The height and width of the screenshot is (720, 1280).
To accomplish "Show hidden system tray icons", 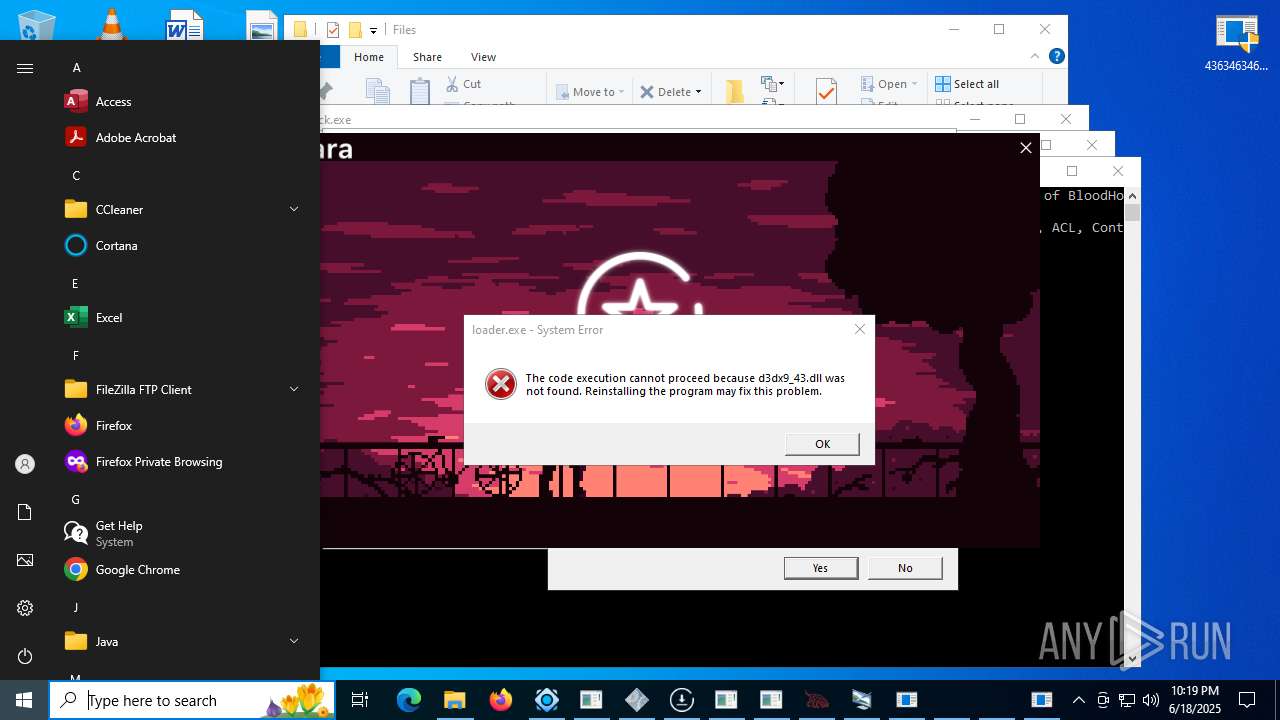I will tap(1078, 700).
